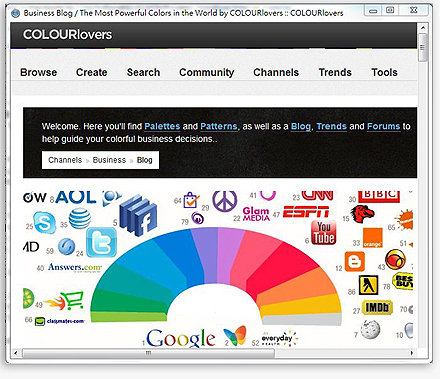Click the MSN butterfly logo
Viewport: 440px width, 379px height.
coord(235,336)
